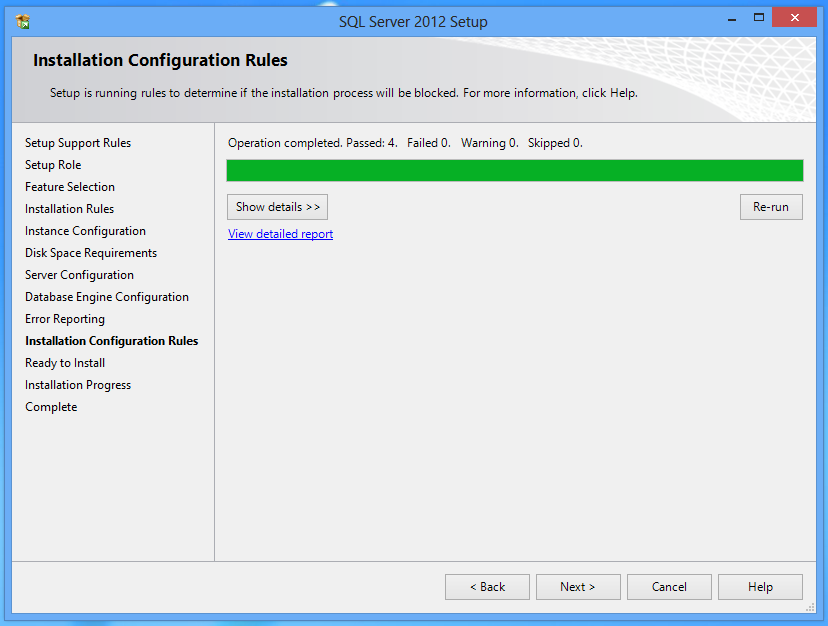The width and height of the screenshot is (828, 626).
Task: Expand results with Show details button
Action: (x=277, y=207)
